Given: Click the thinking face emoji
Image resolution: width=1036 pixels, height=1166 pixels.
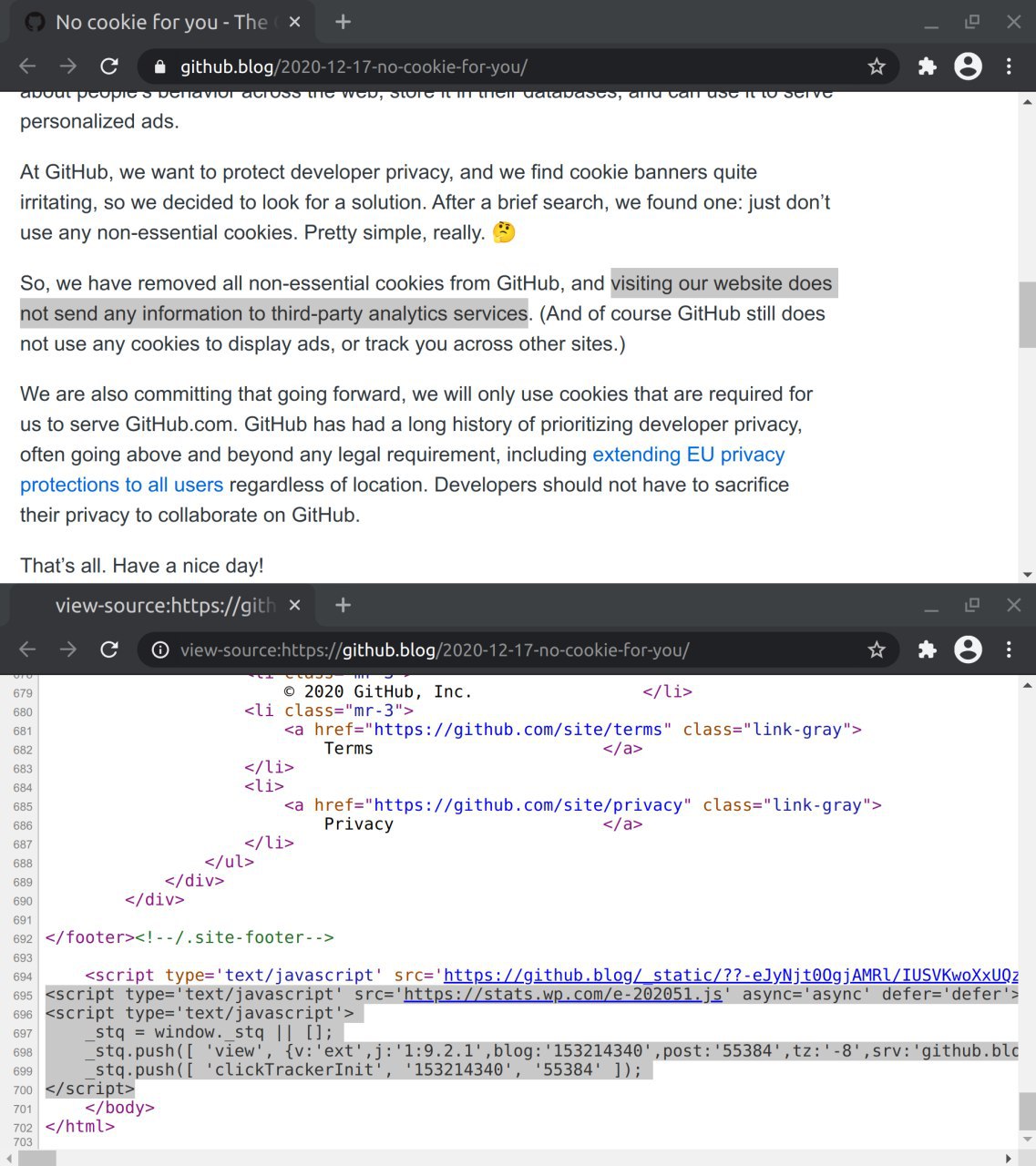Looking at the screenshot, I should [x=504, y=232].
